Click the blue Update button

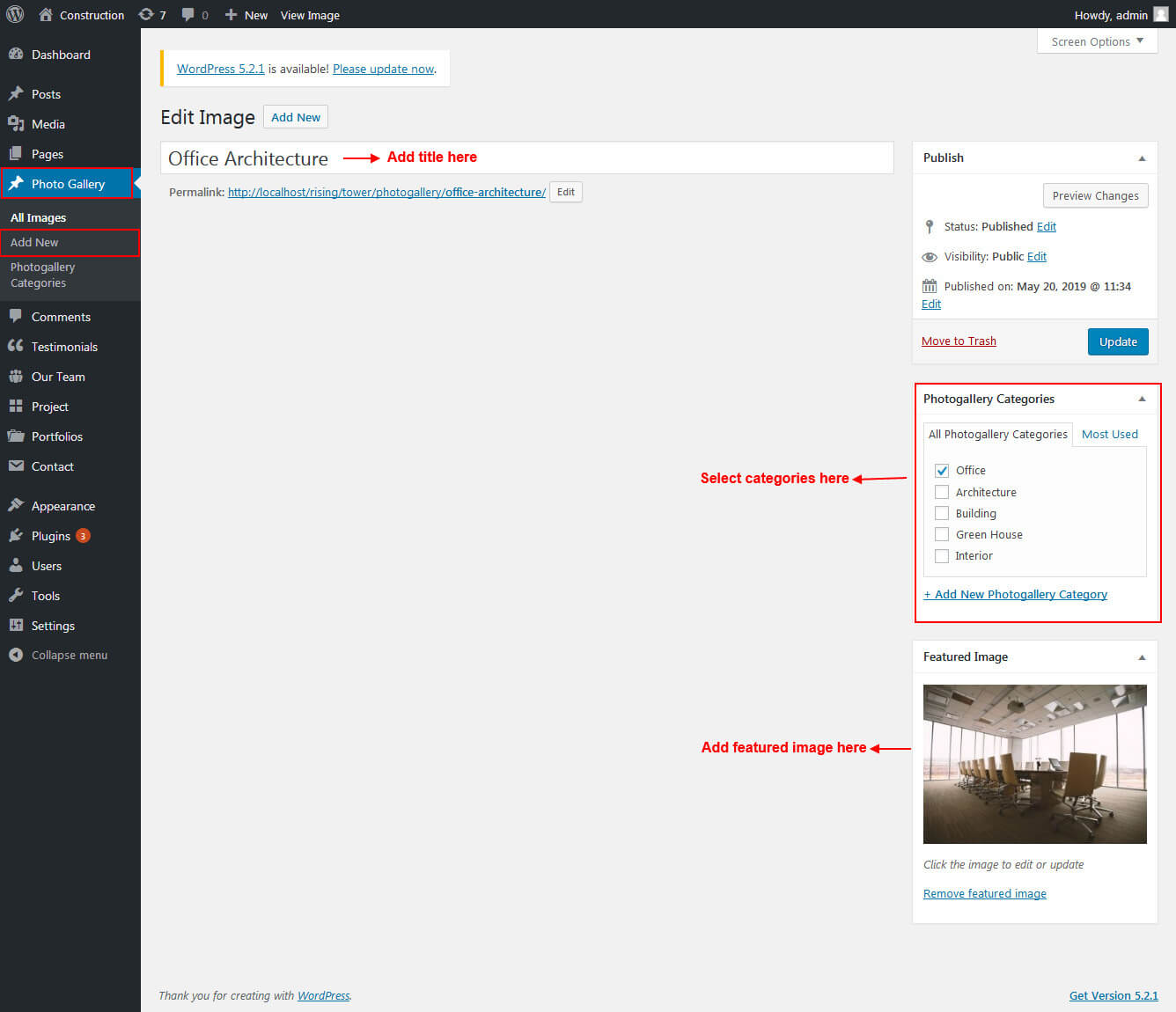[x=1117, y=341]
